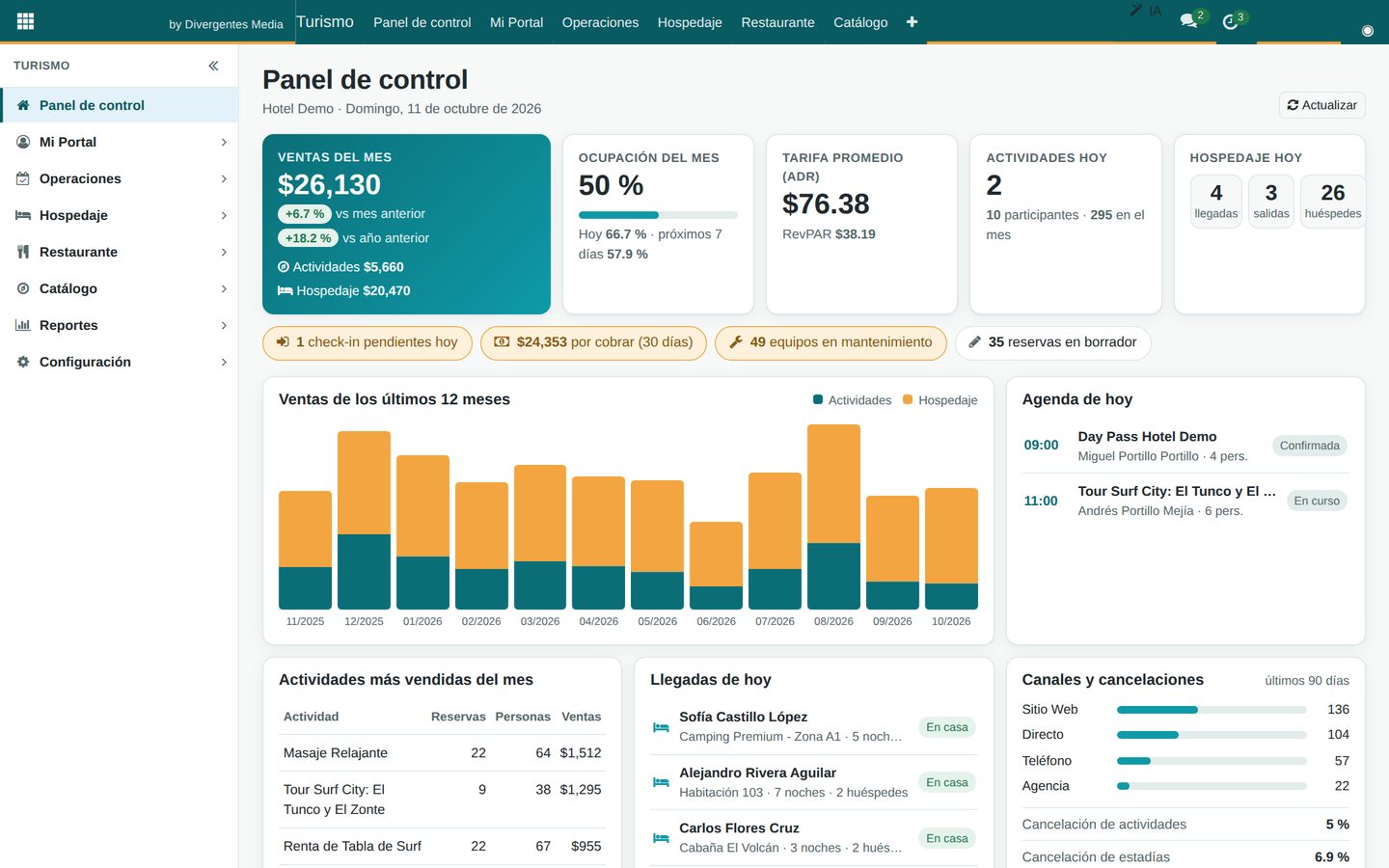Click the compass icon beside Catálogo in sidebar

[x=23, y=288]
